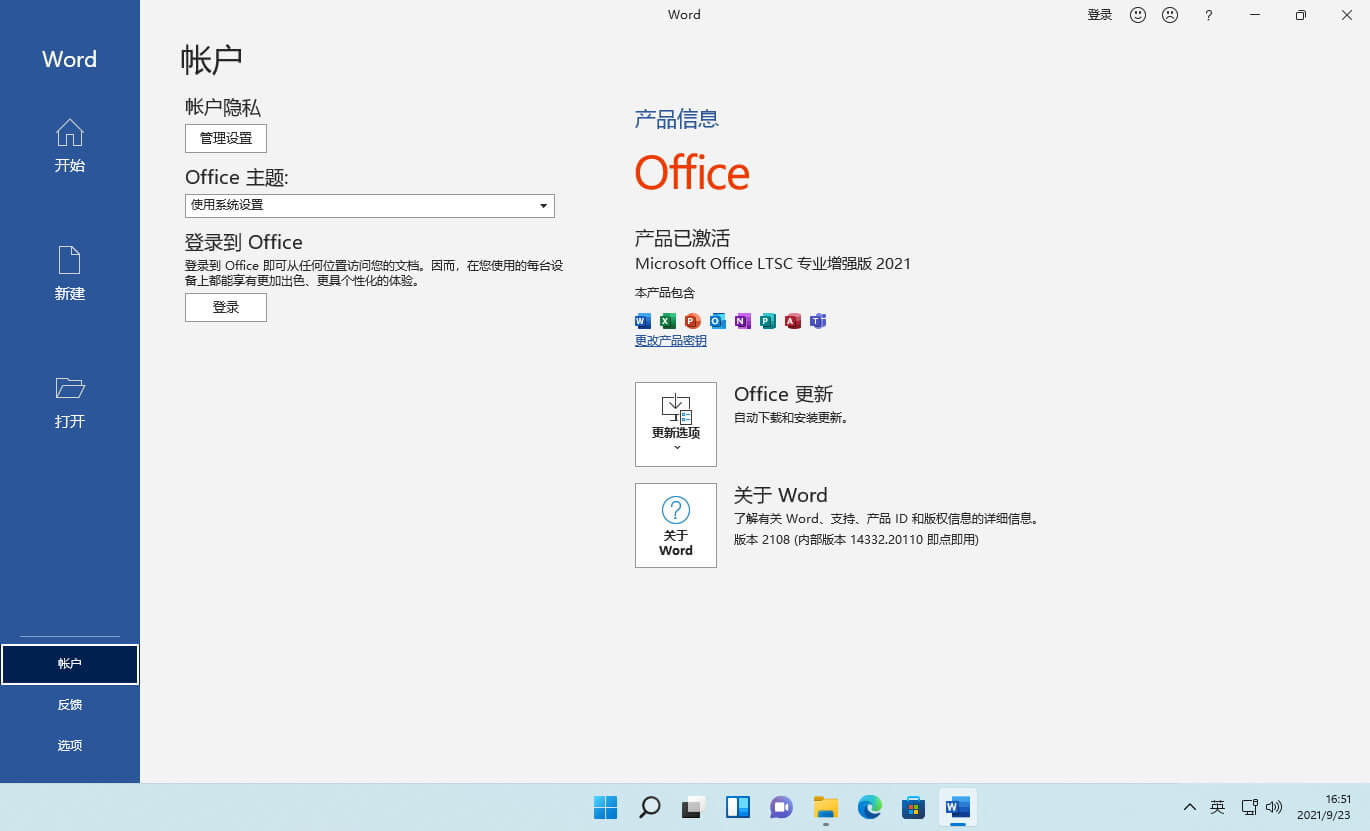This screenshot has width=1370, height=831.
Task: Select the Outlook product icon
Action: (717, 321)
